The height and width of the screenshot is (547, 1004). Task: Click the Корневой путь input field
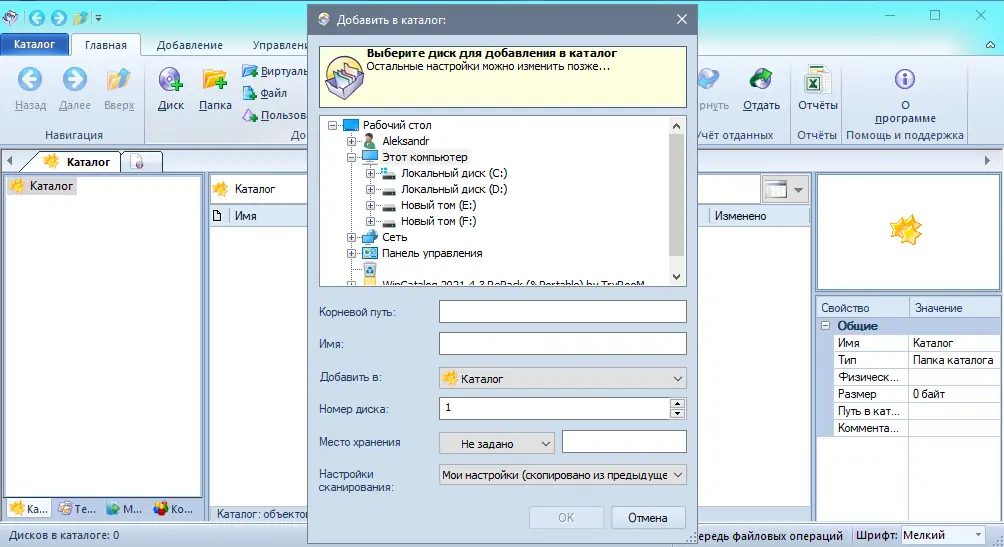(562, 312)
